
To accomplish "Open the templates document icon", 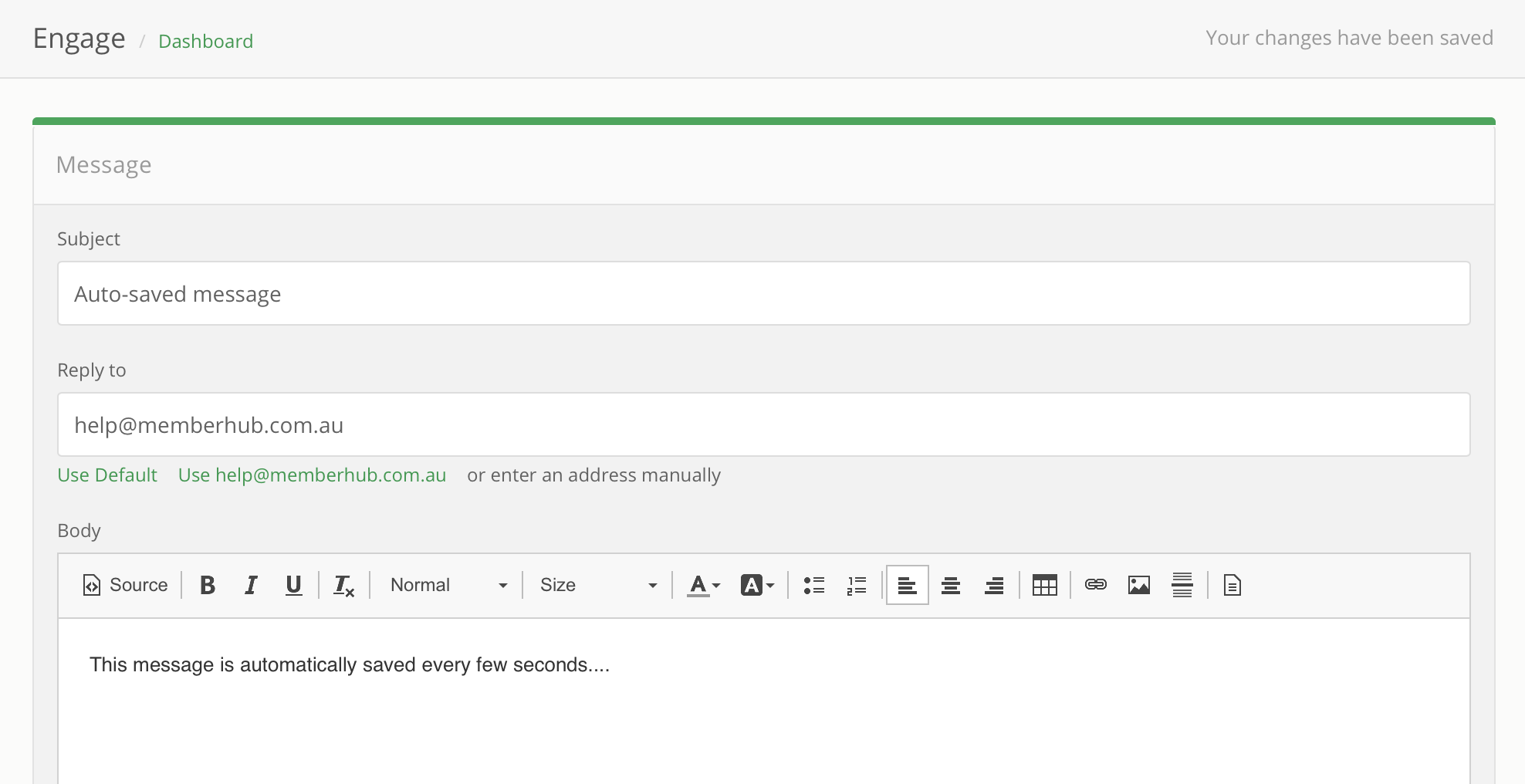I will tap(1233, 585).
